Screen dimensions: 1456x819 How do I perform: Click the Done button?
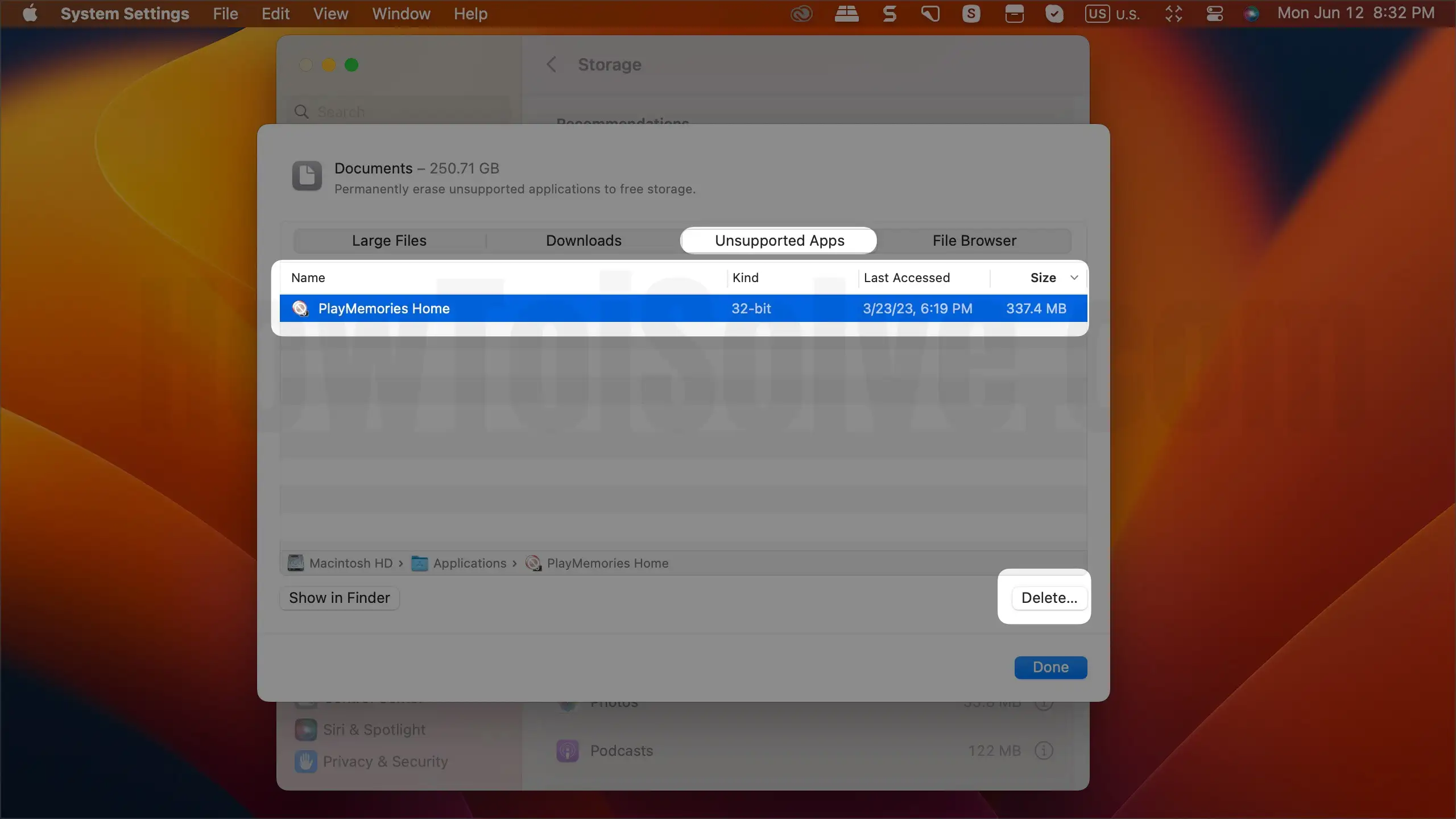[x=1050, y=667]
